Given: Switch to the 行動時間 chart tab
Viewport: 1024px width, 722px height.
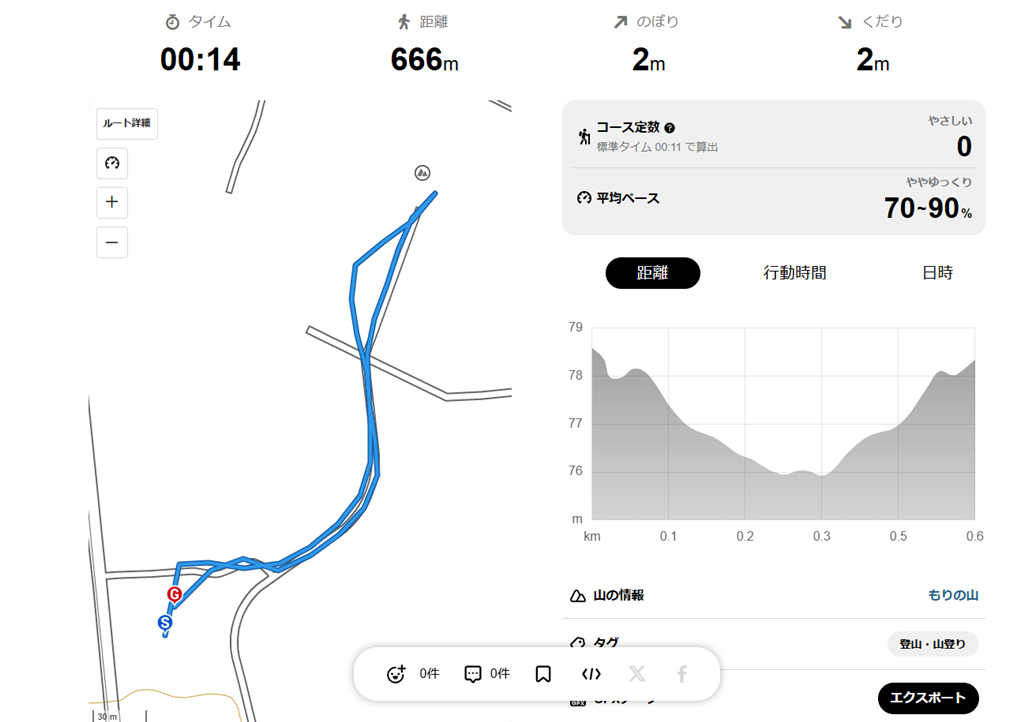Looking at the screenshot, I should (795, 273).
